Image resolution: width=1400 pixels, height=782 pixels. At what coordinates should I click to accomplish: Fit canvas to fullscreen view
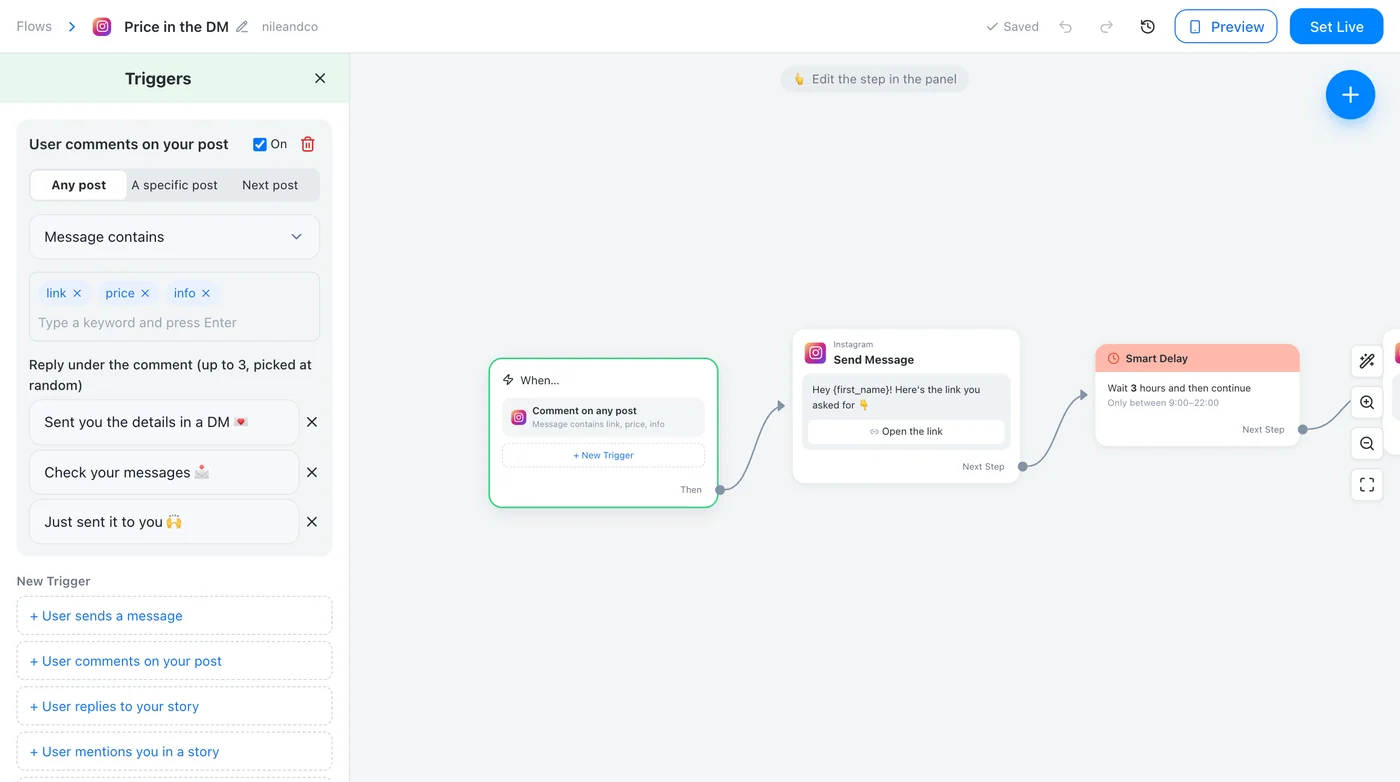point(1367,485)
